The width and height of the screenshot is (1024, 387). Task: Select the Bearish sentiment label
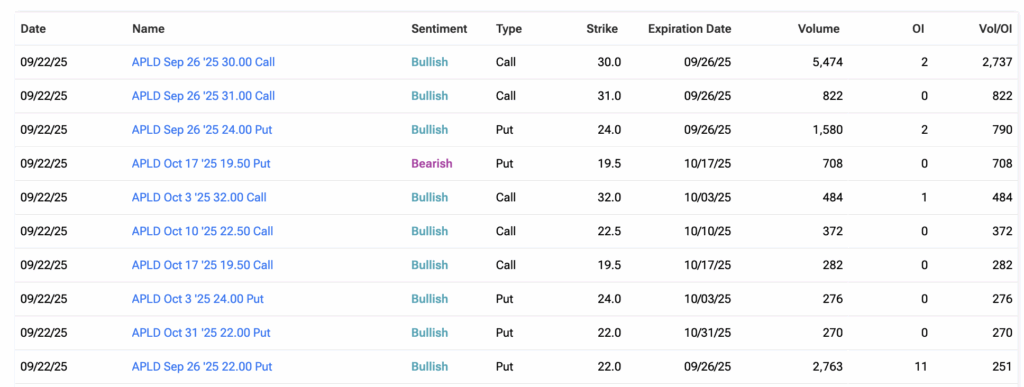click(x=432, y=164)
